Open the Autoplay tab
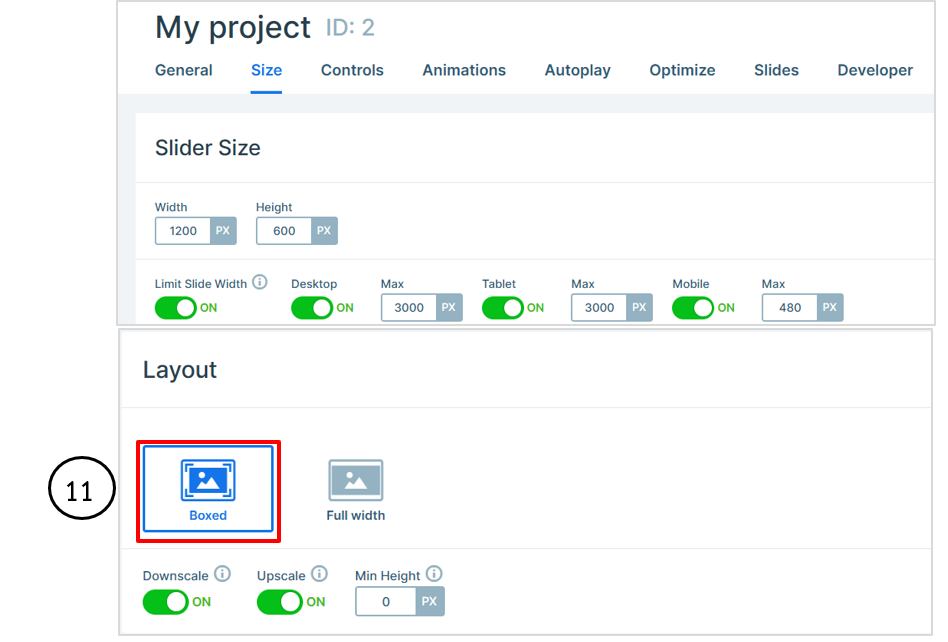The image size is (948, 642). click(577, 70)
